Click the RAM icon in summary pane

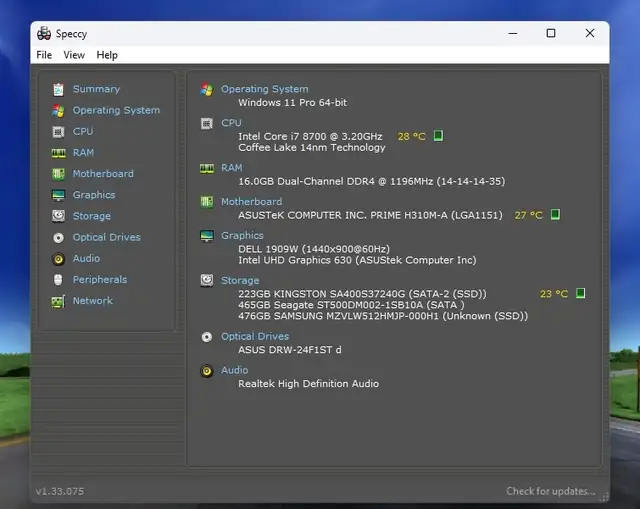[207, 168]
